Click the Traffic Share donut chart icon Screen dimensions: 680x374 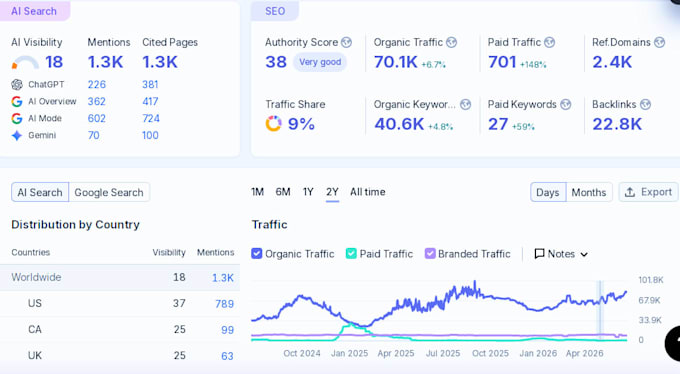click(x=274, y=124)
